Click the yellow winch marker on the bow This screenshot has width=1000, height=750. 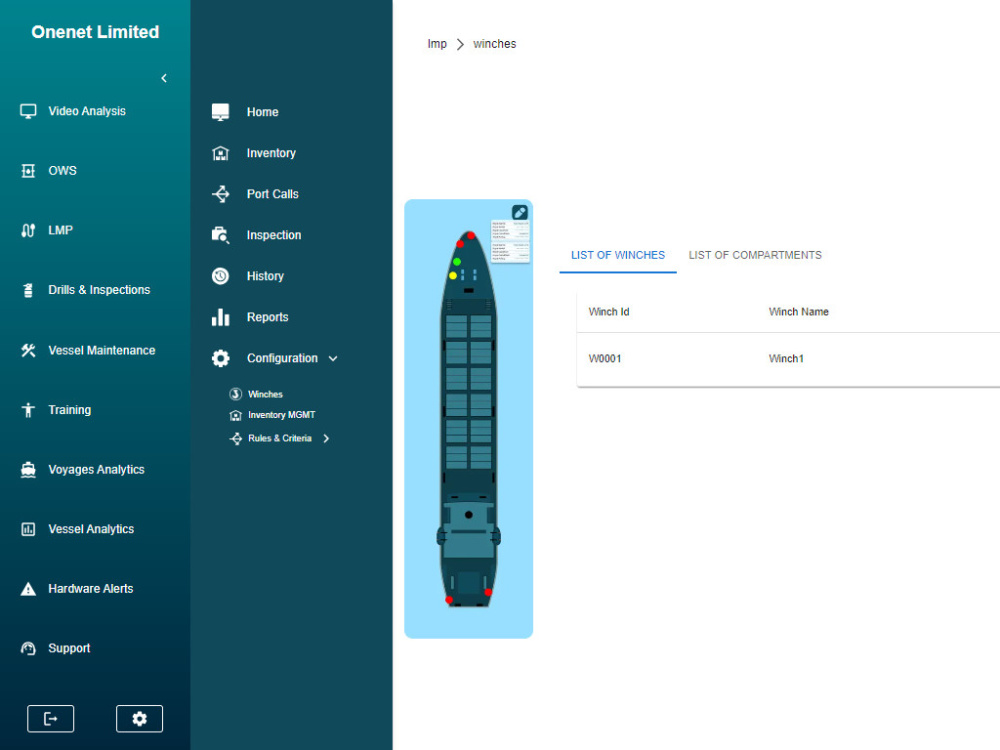click(x=453, y=276)
